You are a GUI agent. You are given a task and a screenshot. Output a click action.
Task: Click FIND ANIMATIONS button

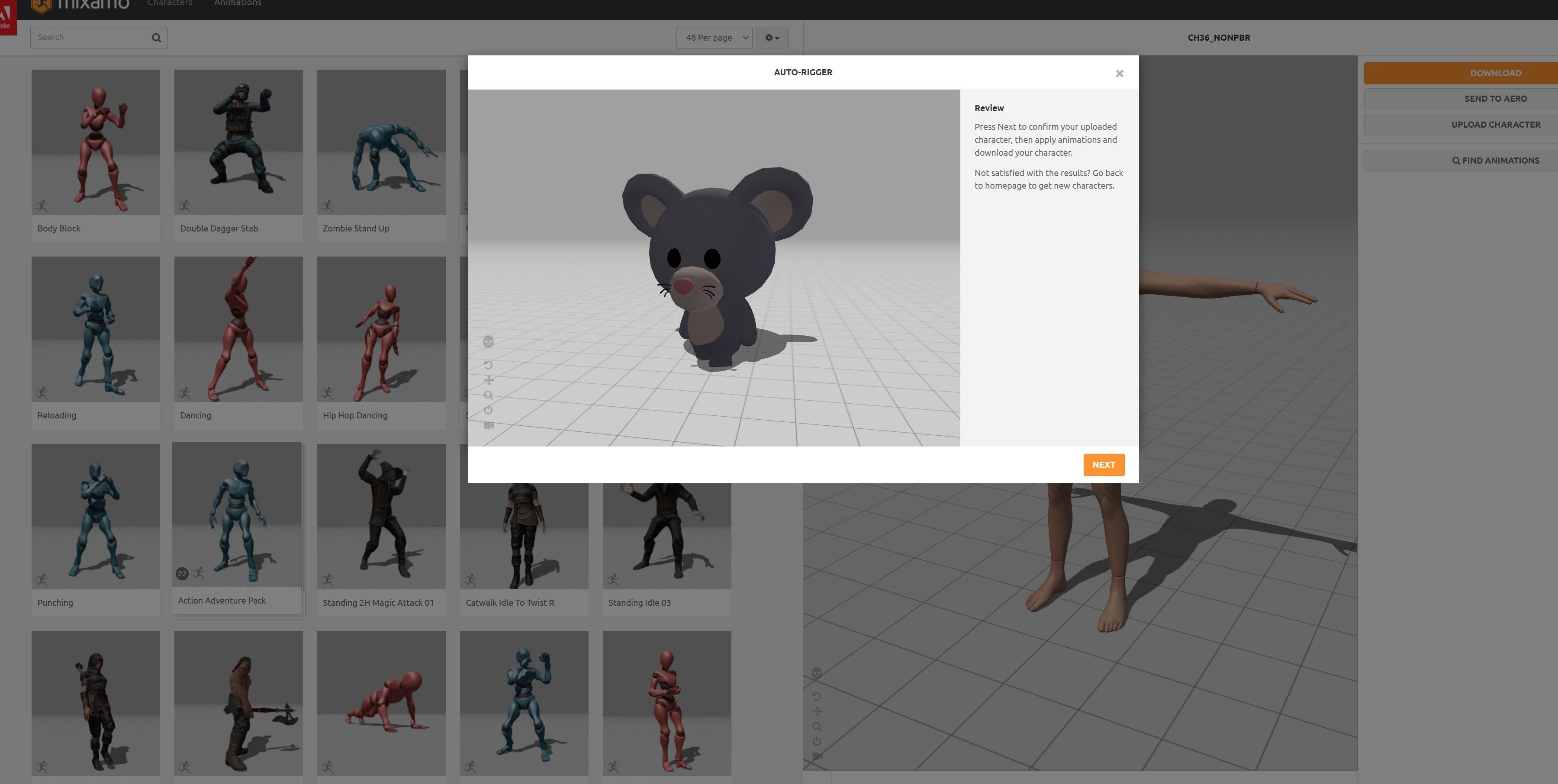click(1461, 161)
